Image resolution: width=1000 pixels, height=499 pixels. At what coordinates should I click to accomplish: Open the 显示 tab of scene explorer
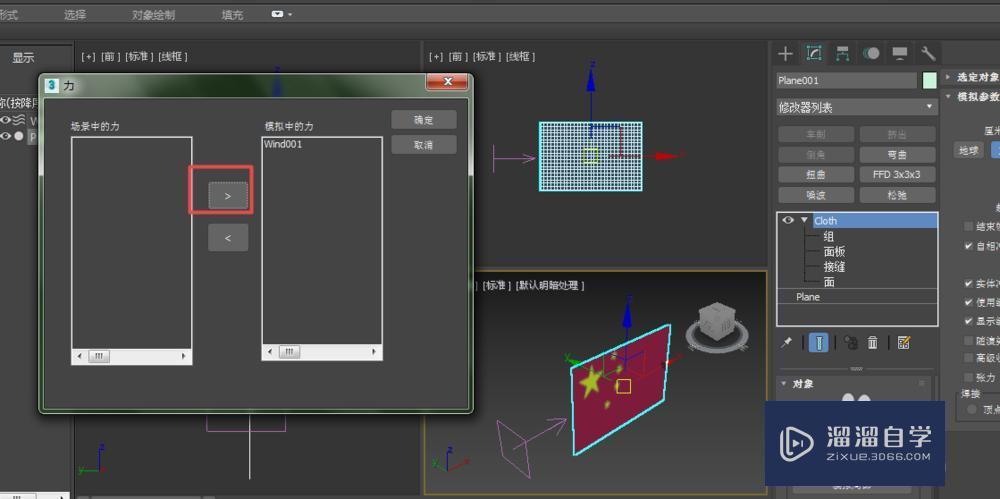24,57
